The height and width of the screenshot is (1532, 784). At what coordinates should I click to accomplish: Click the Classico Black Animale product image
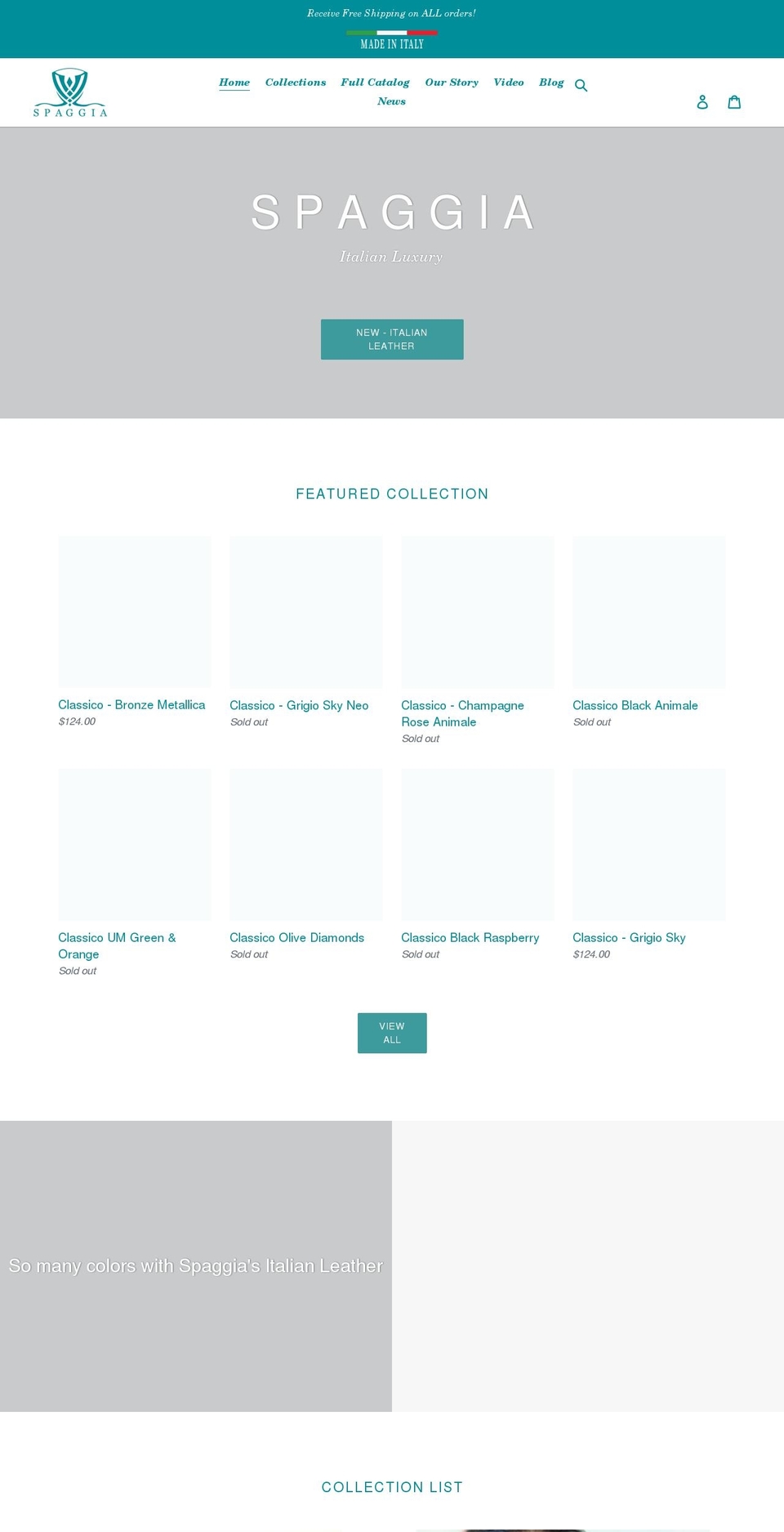coord(649,612)
